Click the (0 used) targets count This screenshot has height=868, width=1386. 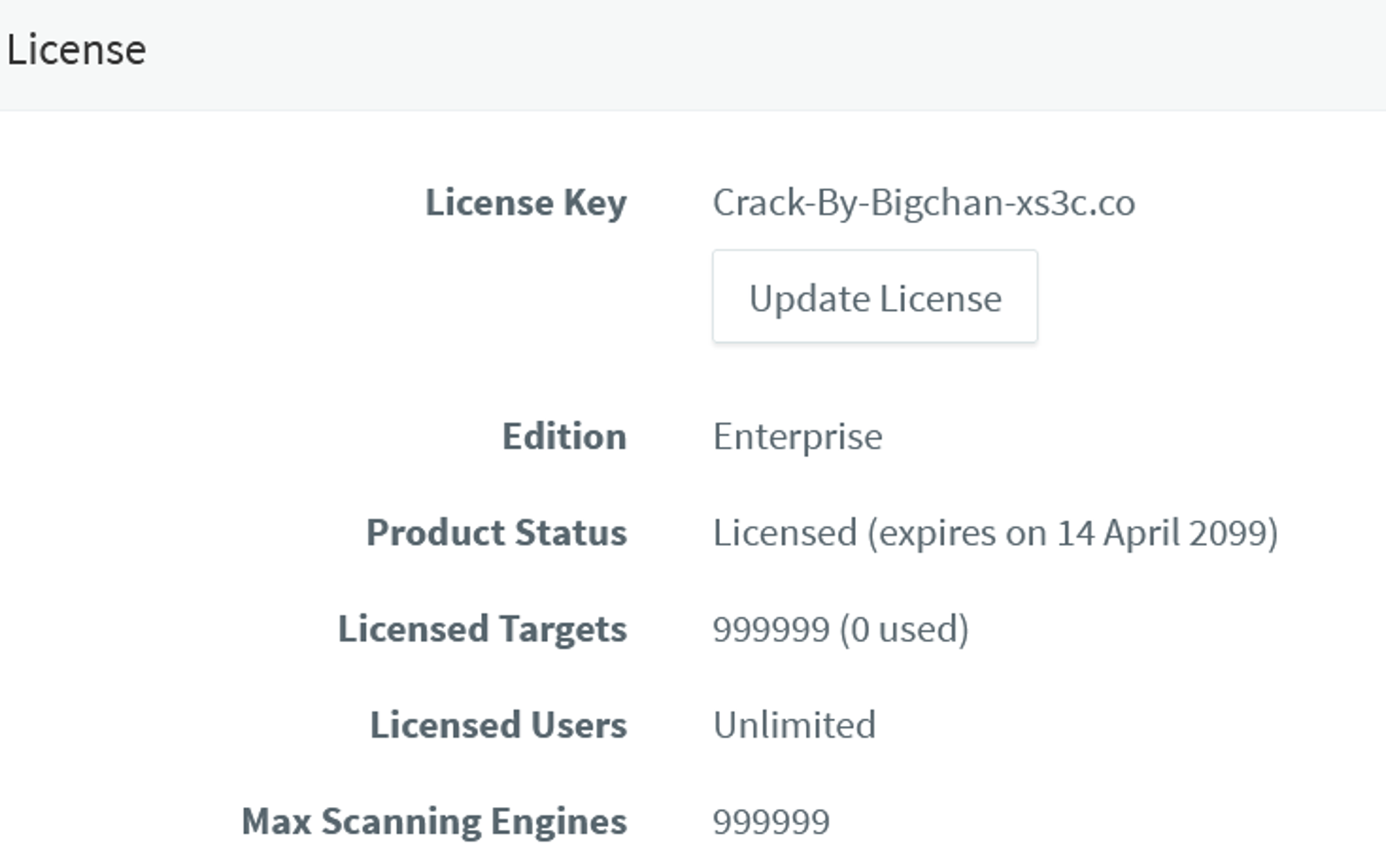[904, 629]
